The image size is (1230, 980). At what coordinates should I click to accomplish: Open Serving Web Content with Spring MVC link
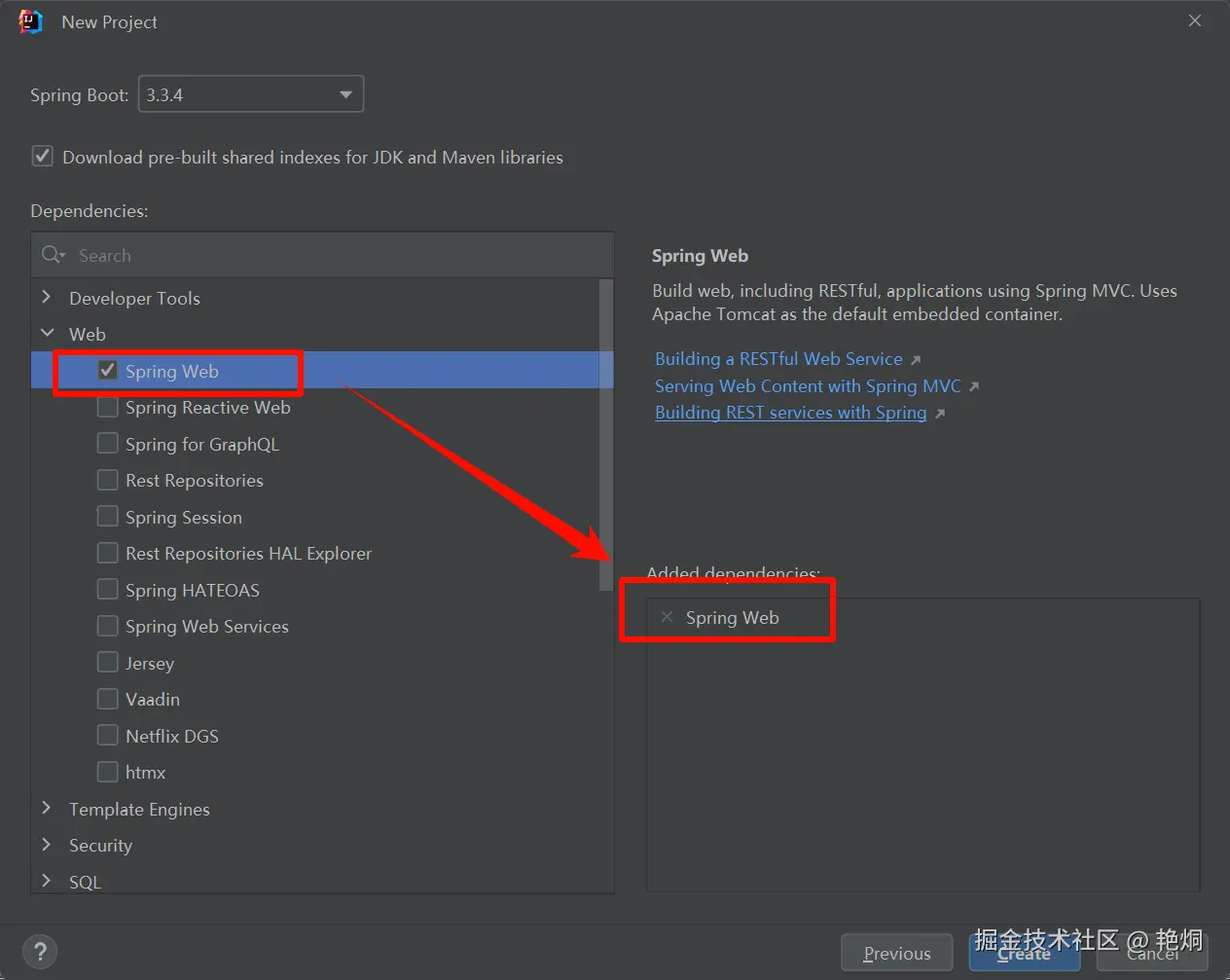808,386
